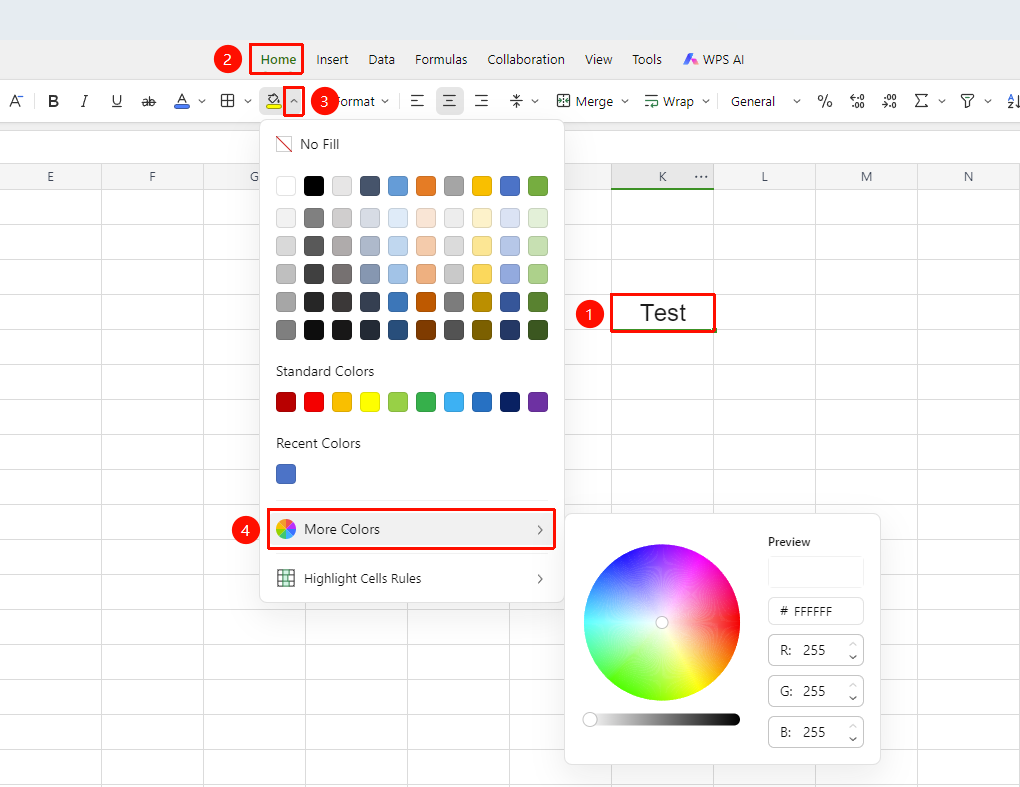
Task: Open the borders dropdown arrow
Action: 248,101
